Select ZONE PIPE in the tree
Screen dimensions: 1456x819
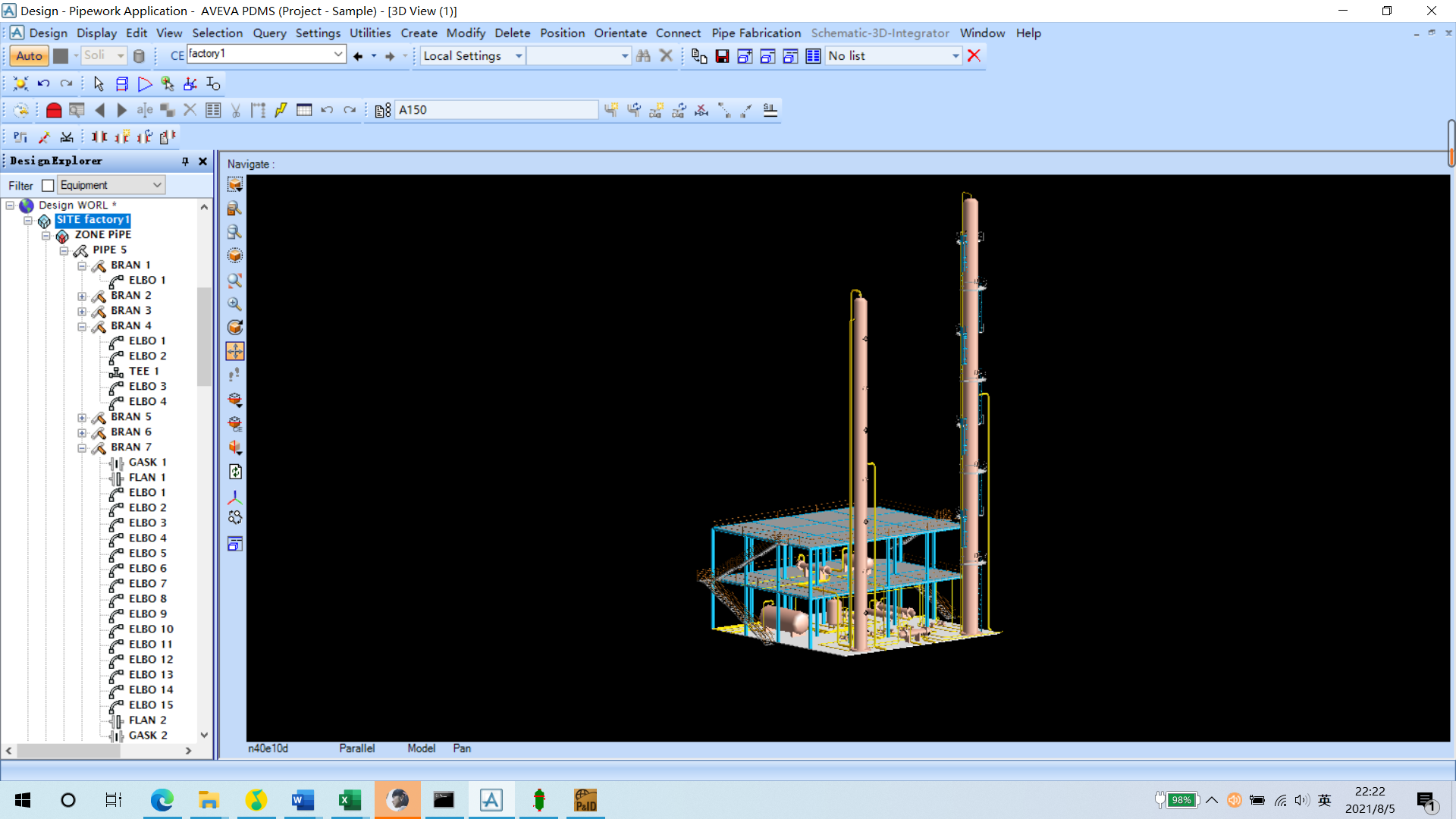tap(103, 235)
